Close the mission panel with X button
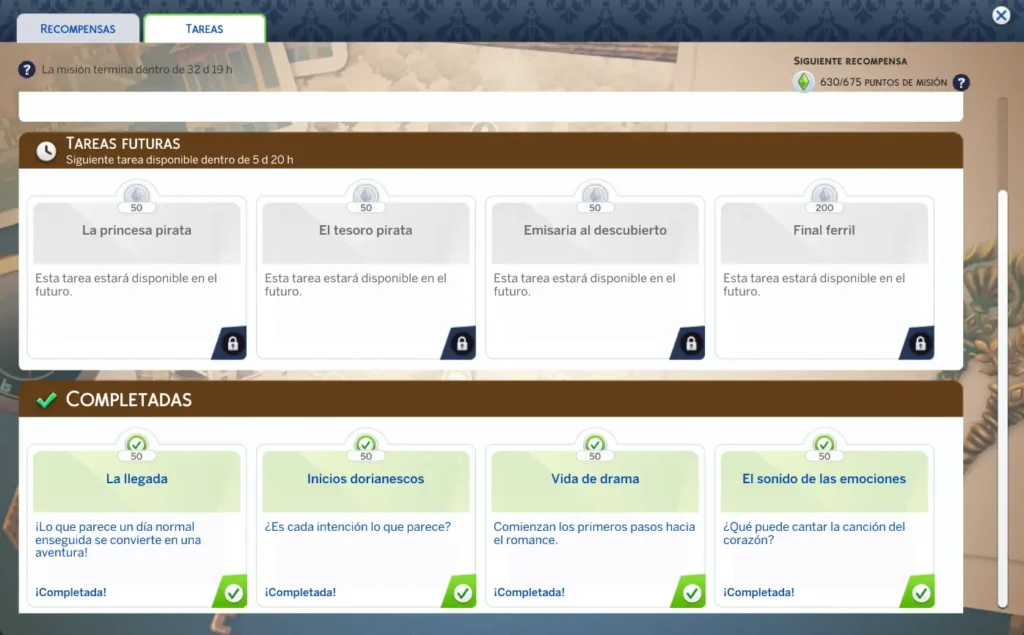The height and width of the screenshot is (635, 1024). click(x=1001, y=15)
